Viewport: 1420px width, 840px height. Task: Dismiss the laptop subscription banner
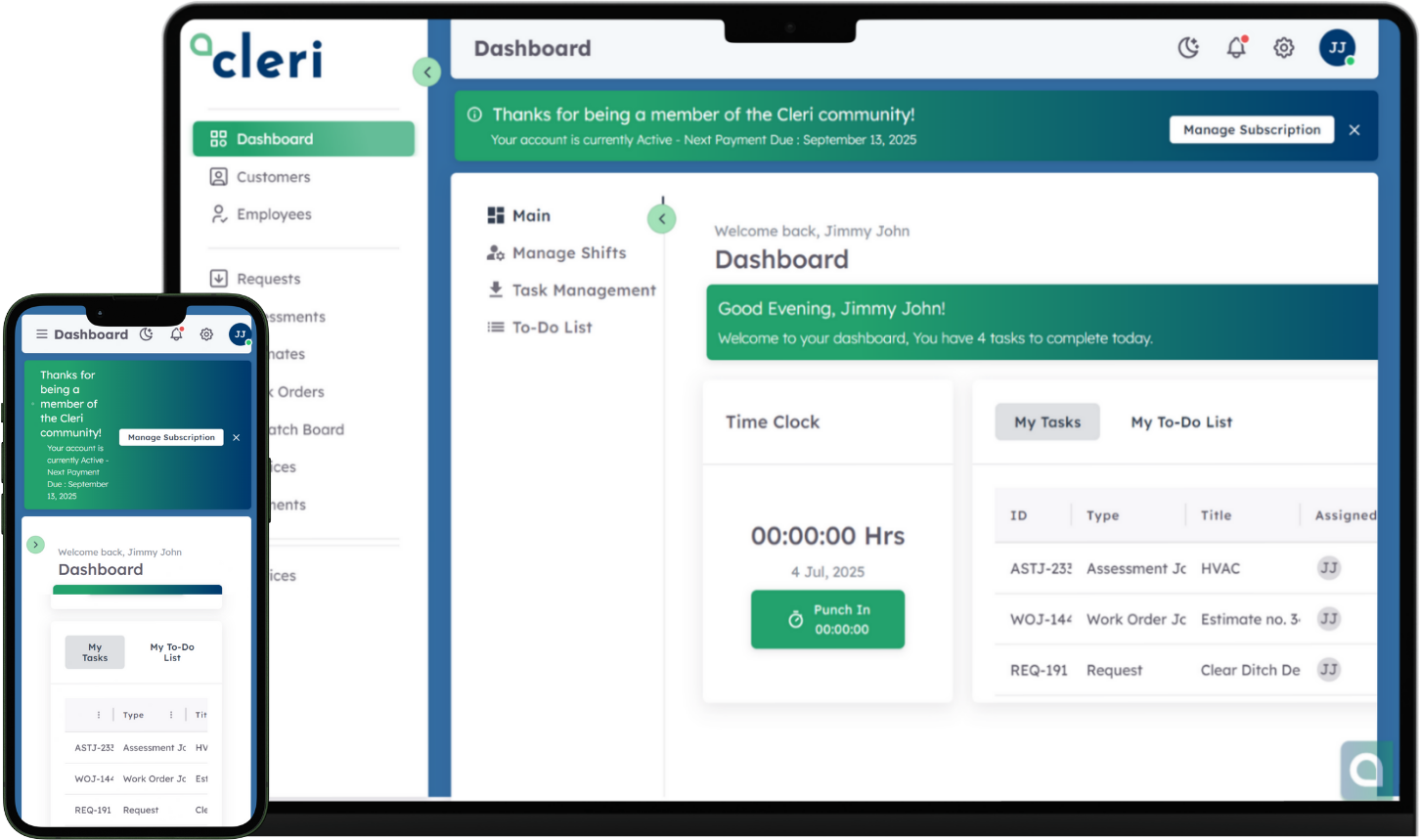point(1354,130)
